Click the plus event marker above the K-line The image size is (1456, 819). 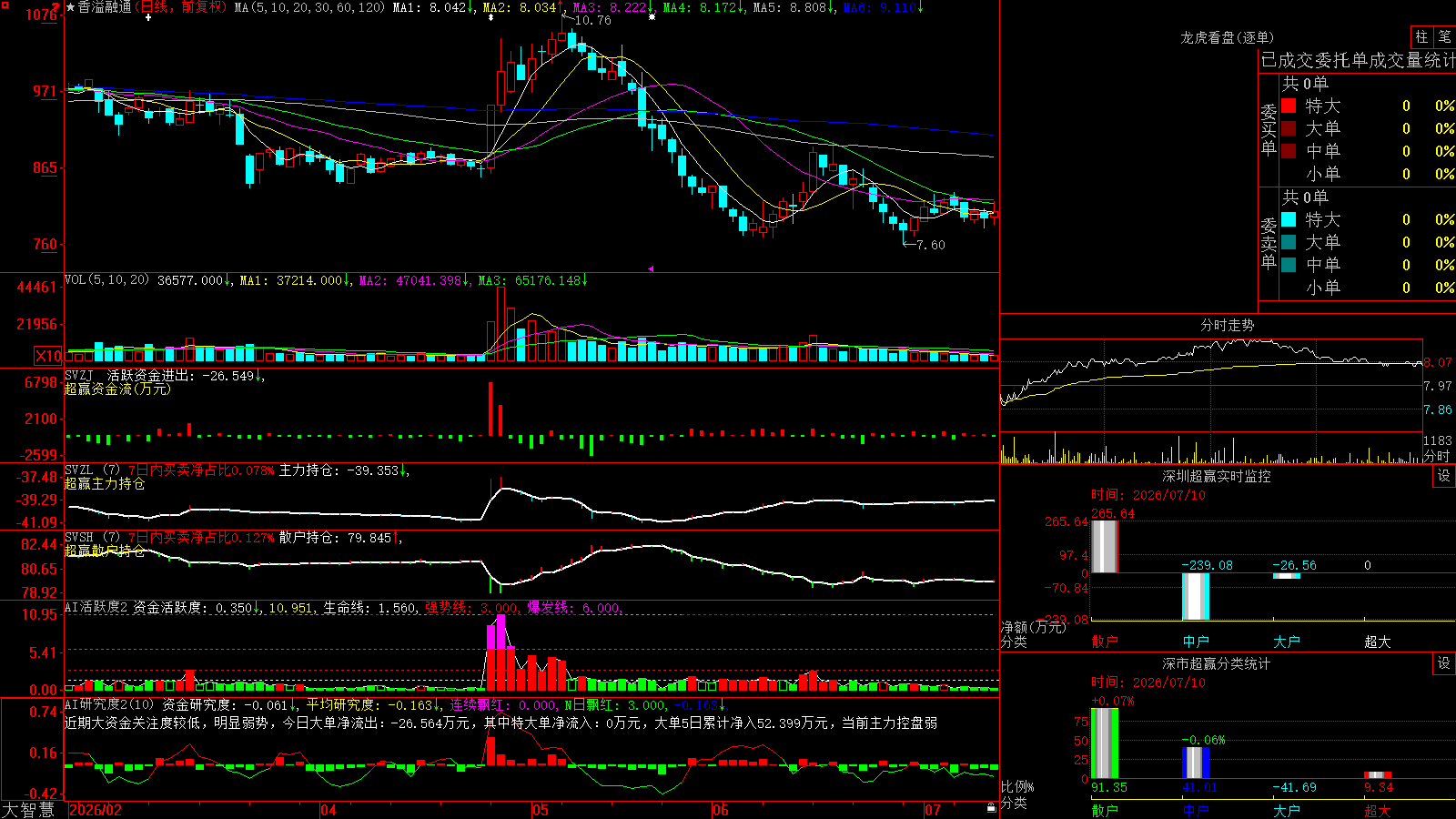[148, 17]
